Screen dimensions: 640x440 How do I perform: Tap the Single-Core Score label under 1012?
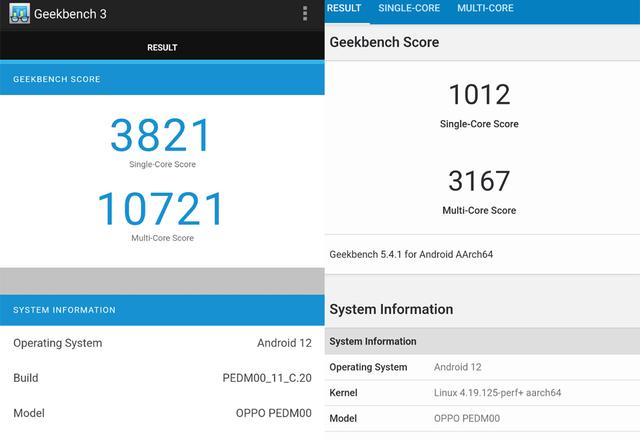pos(479,124)
